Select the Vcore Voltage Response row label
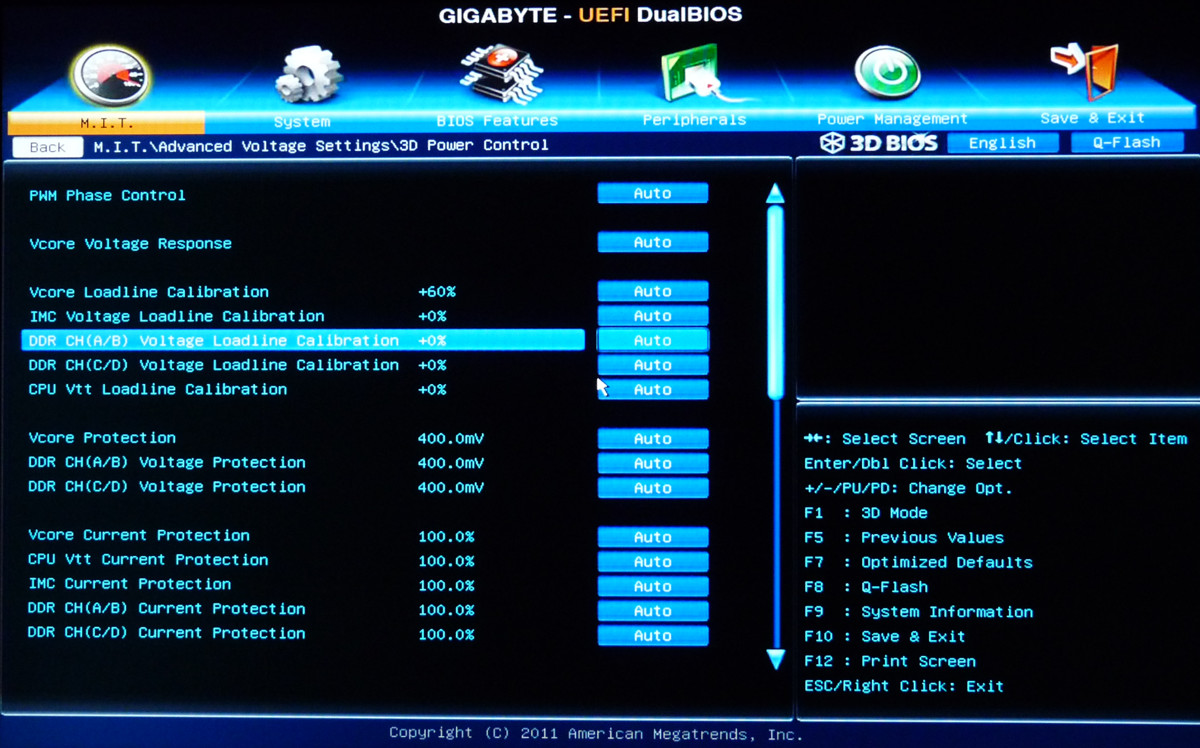This screenshot has height=748, width=1200. [x=130, y=243]
